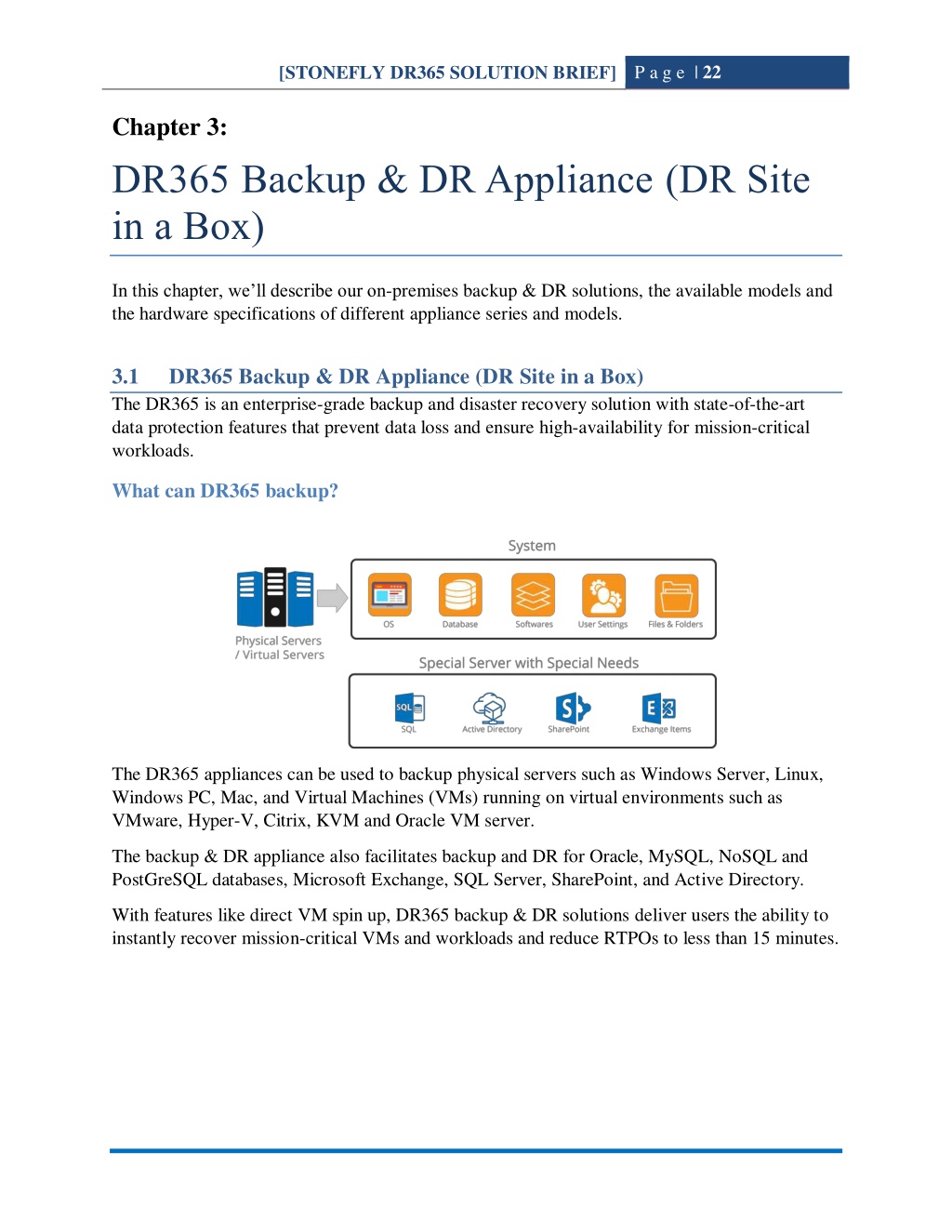Click 'Special Server with Special Needs' label

[x=529, y=663]
